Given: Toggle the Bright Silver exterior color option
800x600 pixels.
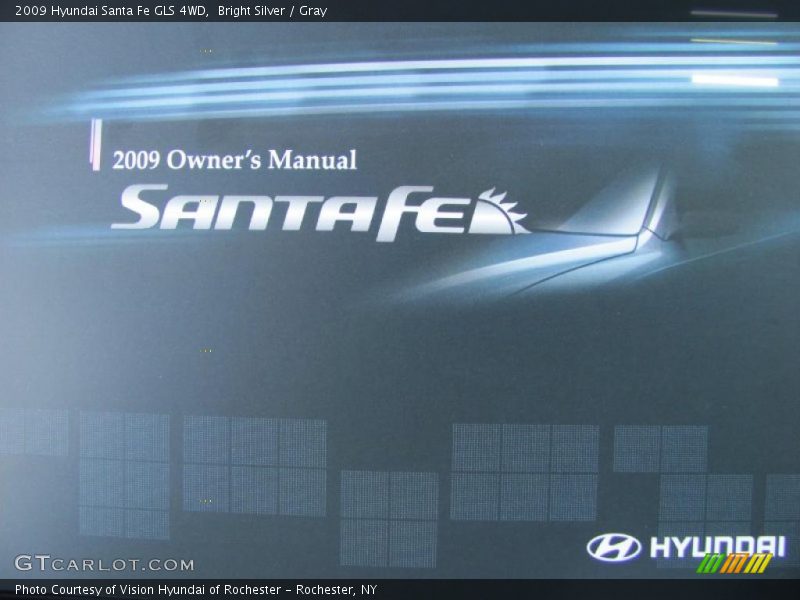Looking at the screenshot, I should pos(251,12).
